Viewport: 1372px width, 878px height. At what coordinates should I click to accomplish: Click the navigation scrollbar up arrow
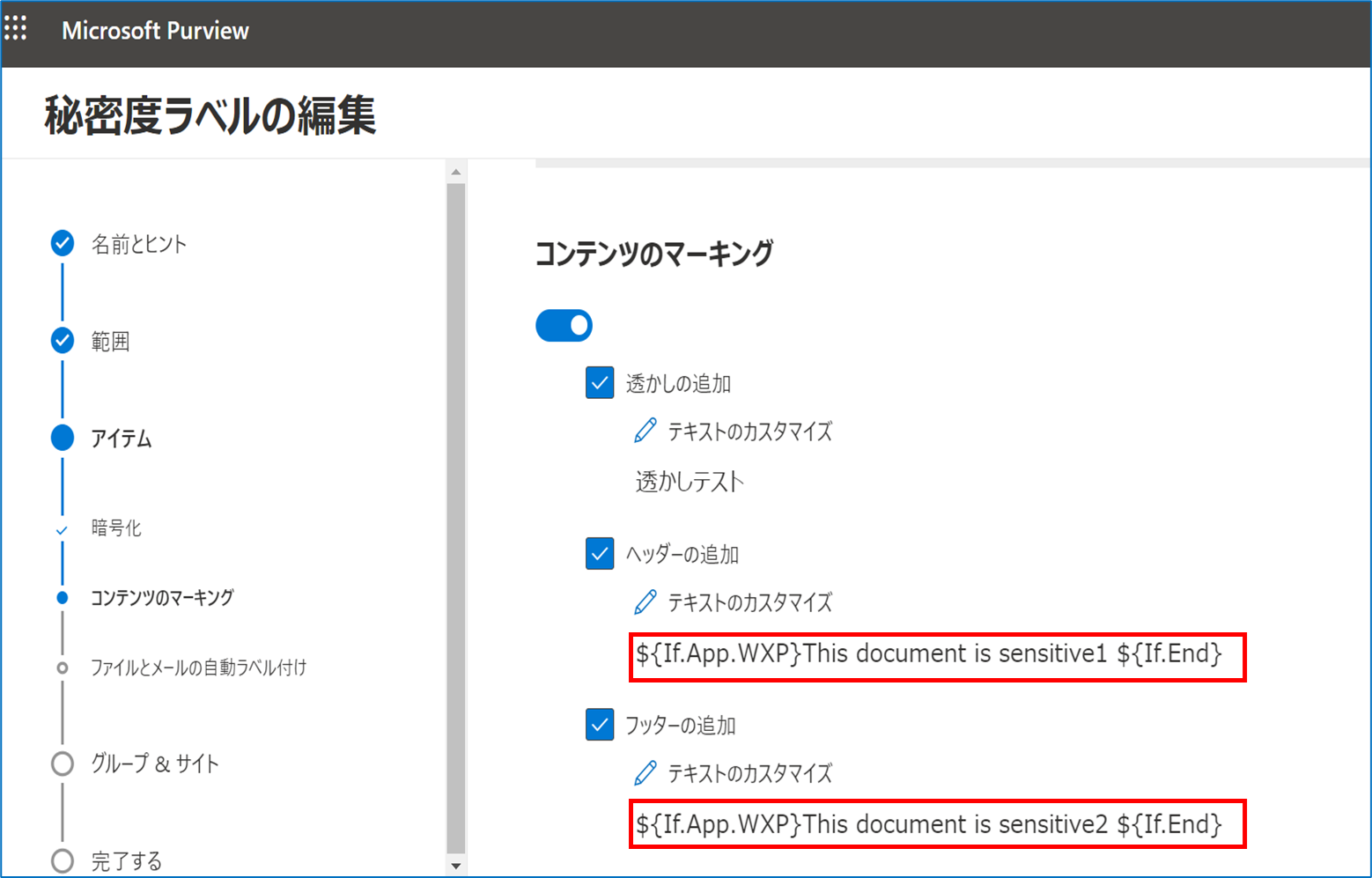[456, 172]
